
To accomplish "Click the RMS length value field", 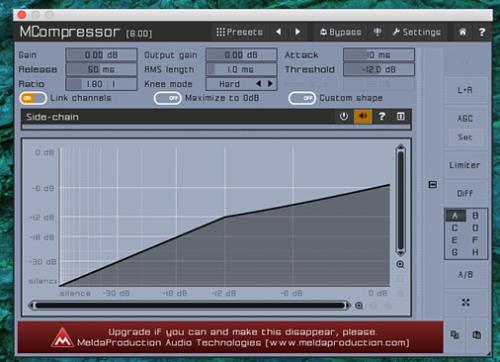I will pos(241,69).
